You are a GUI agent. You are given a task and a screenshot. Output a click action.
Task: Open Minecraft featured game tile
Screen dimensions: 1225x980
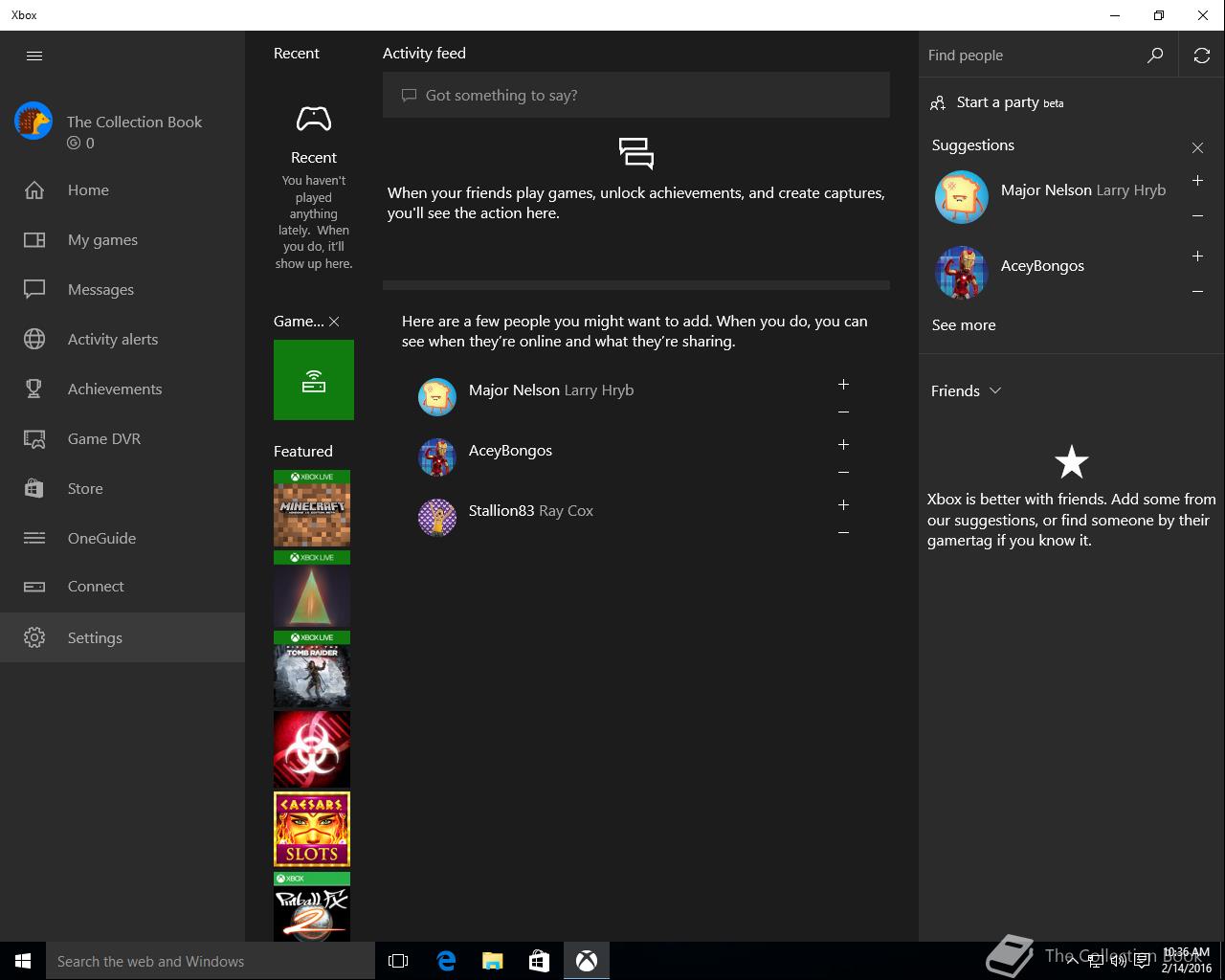tap(312, 509)
